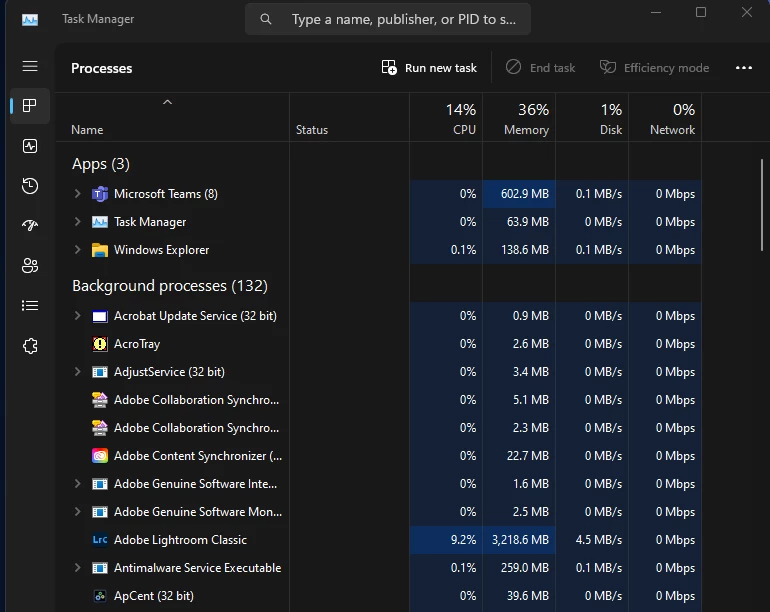
Task: Click the Adobe Genuine Software Inte... icon
Action: pyautogui.click(x=100, y=484)
